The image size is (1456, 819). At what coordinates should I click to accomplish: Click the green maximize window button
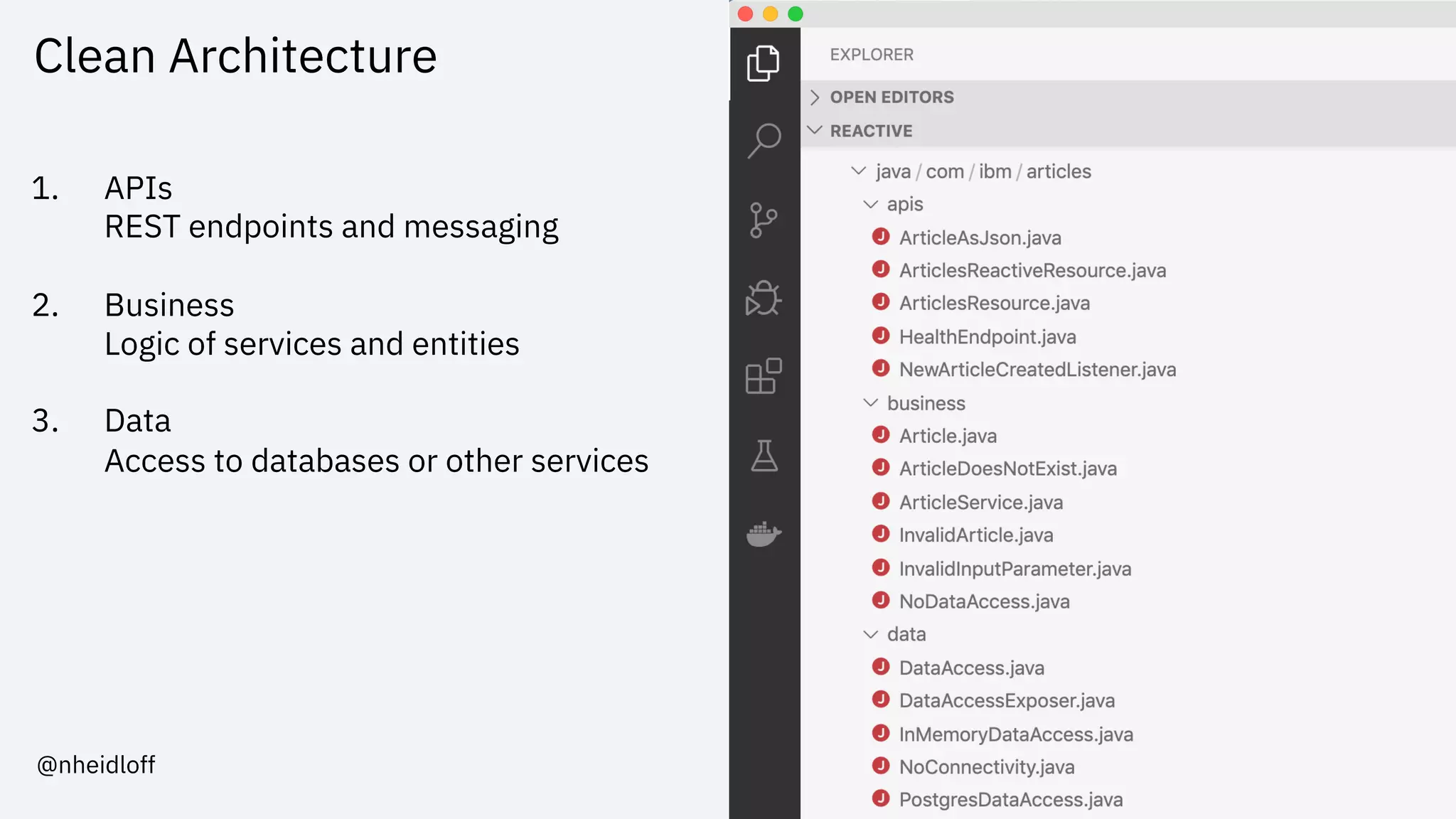pos(796,14)
